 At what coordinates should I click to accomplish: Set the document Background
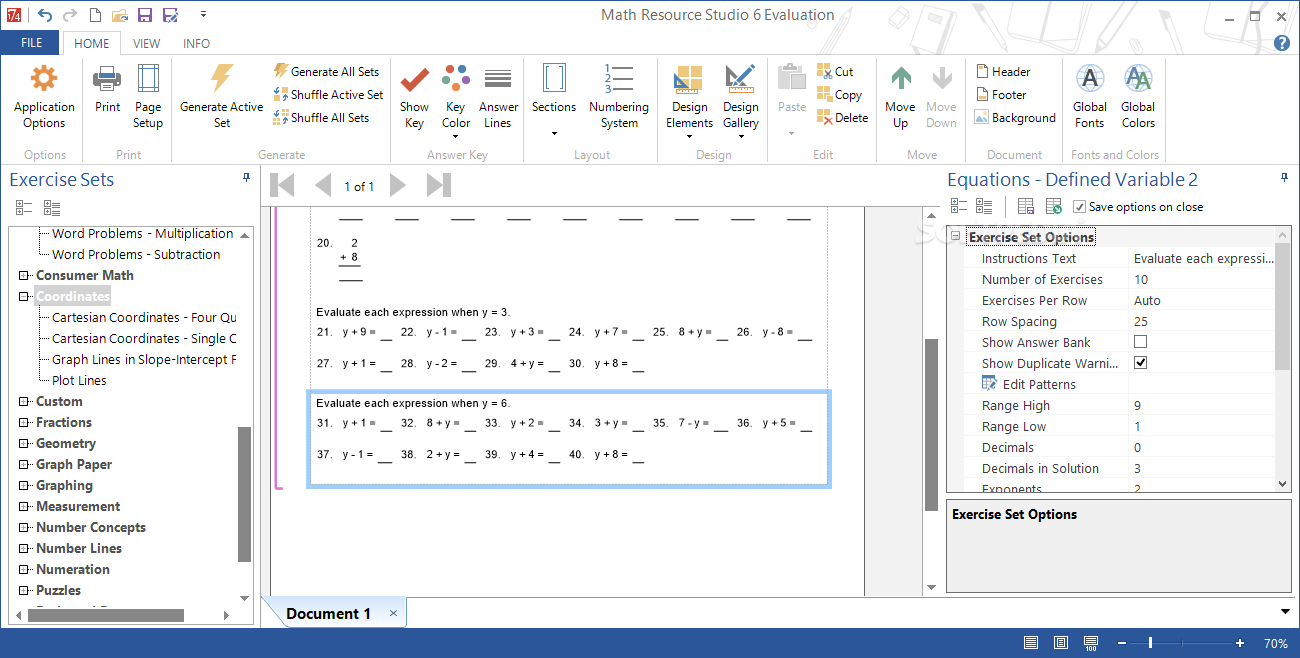(x=1015, y=118)
